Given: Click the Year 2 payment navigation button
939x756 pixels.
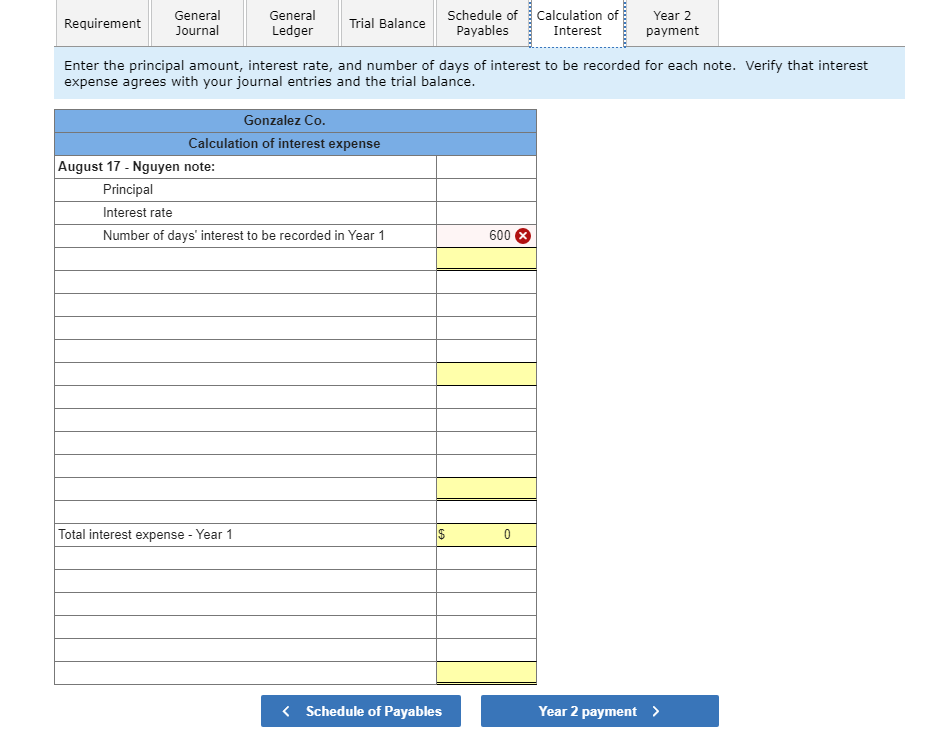Looking at the screenshot, I should [x=599, y=711].
